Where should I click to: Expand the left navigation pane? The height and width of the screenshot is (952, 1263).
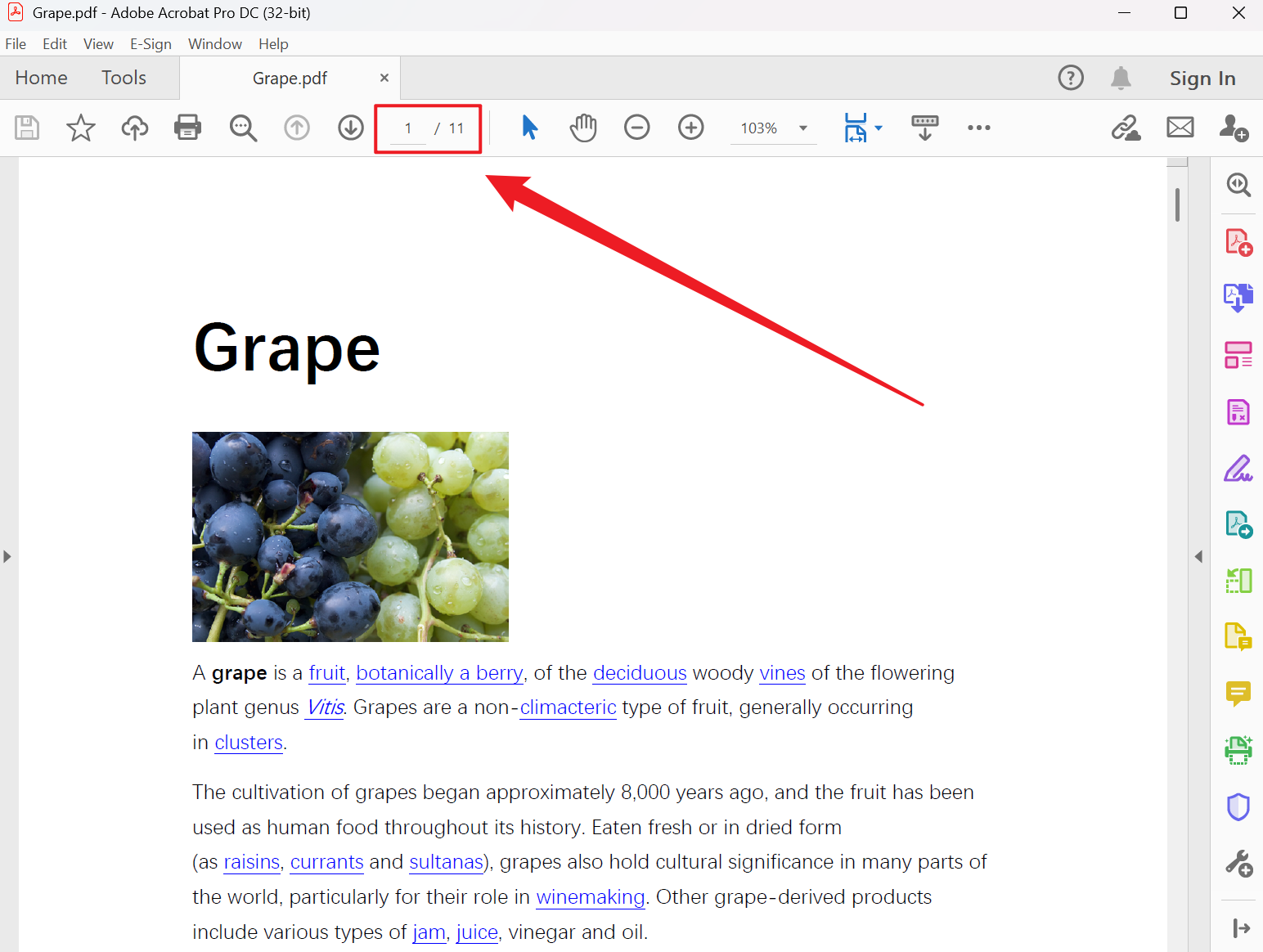pos(7,556)
